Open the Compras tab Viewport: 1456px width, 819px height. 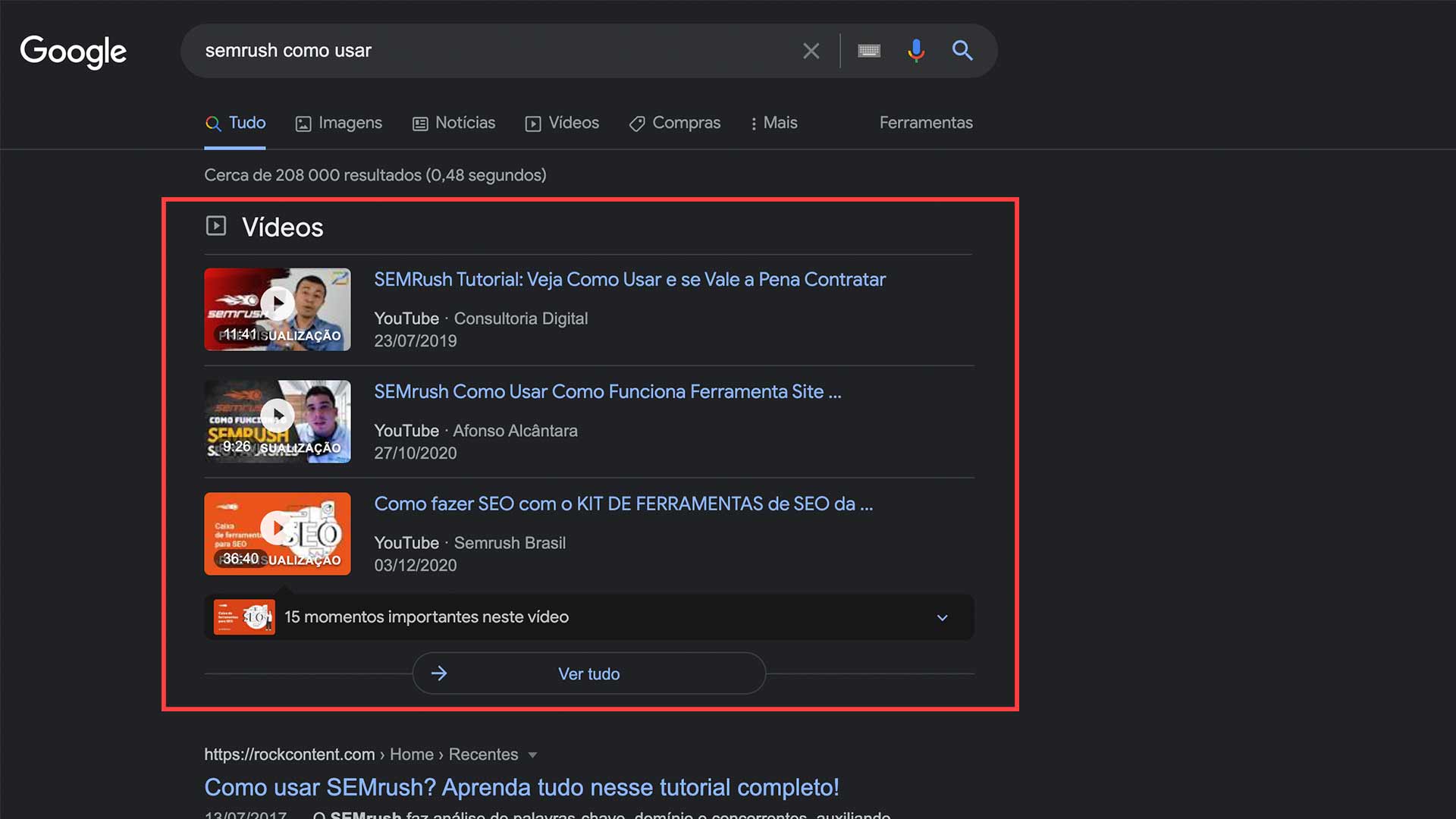click(x=675, y=123)
